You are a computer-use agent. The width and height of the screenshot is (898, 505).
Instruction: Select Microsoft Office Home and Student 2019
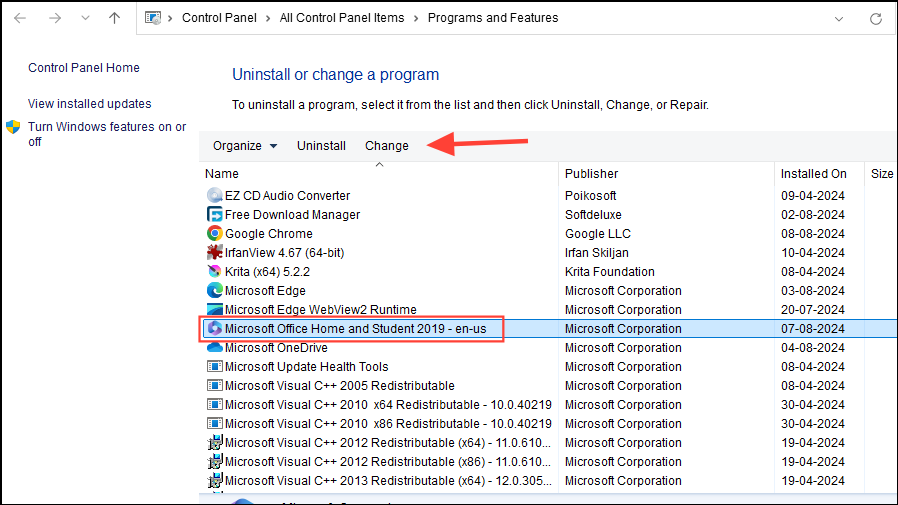pos(355,329)
